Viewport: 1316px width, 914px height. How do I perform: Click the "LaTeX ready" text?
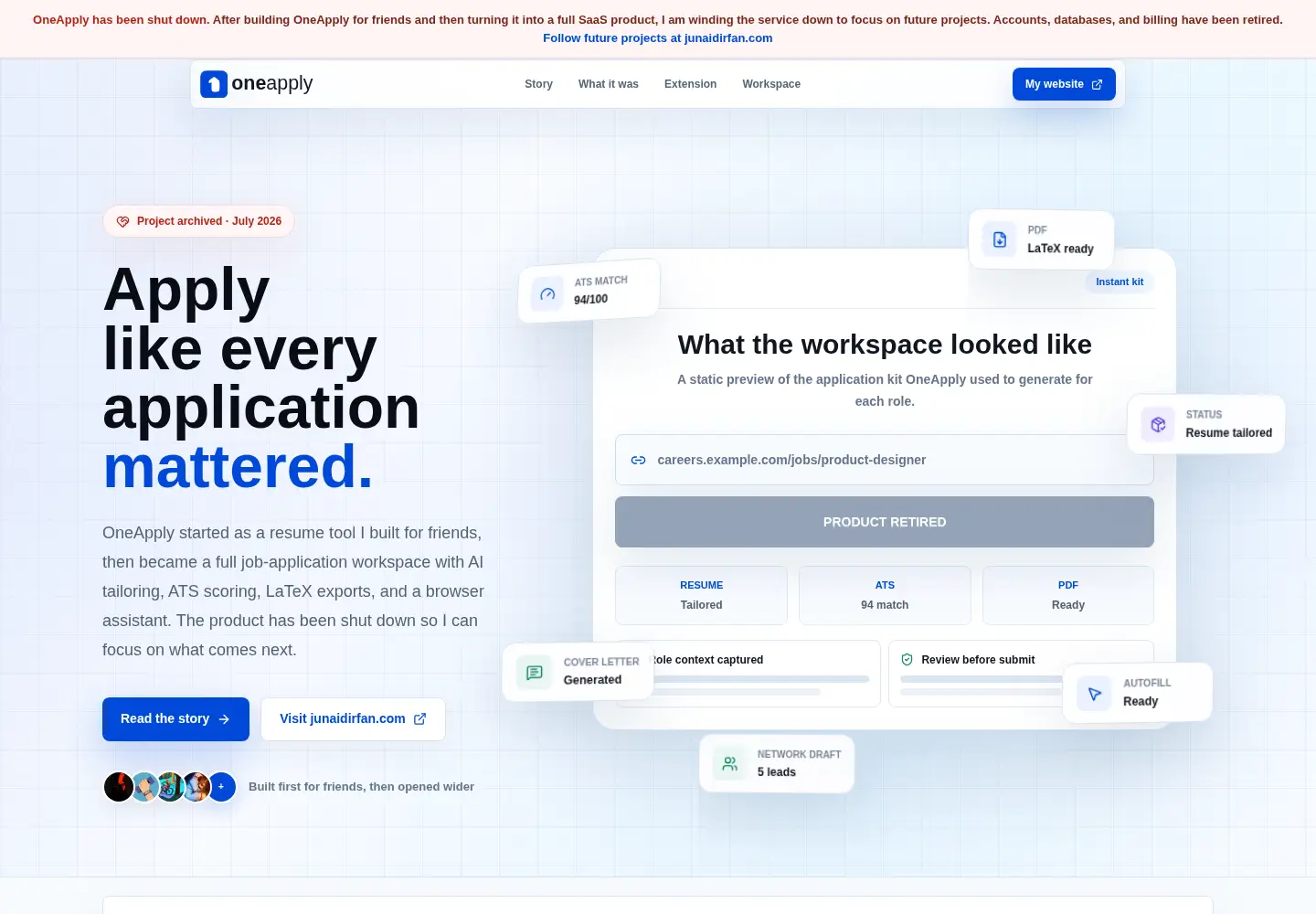coord(1060,249)
